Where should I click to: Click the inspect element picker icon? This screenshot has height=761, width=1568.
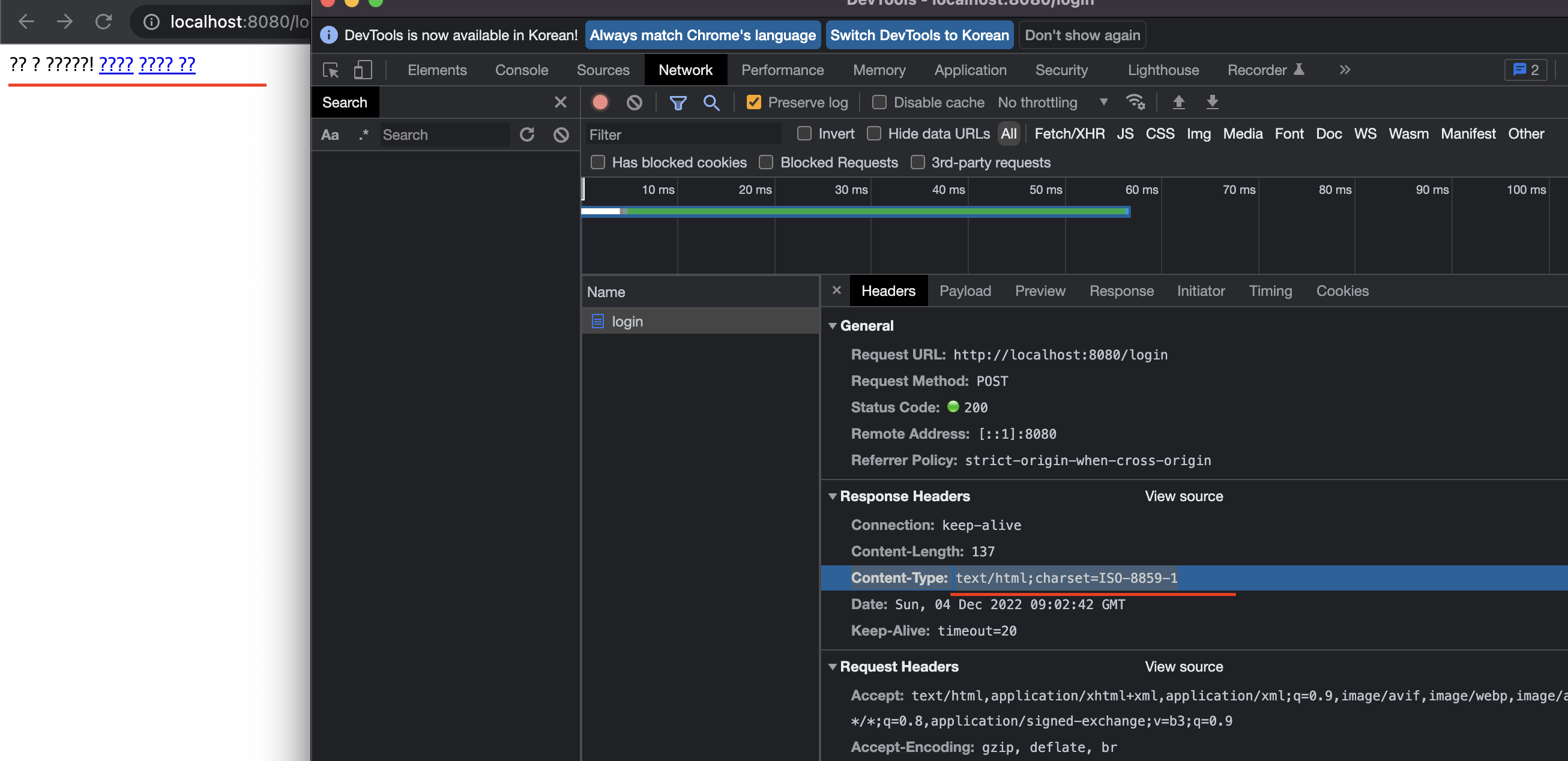point(331,71)
